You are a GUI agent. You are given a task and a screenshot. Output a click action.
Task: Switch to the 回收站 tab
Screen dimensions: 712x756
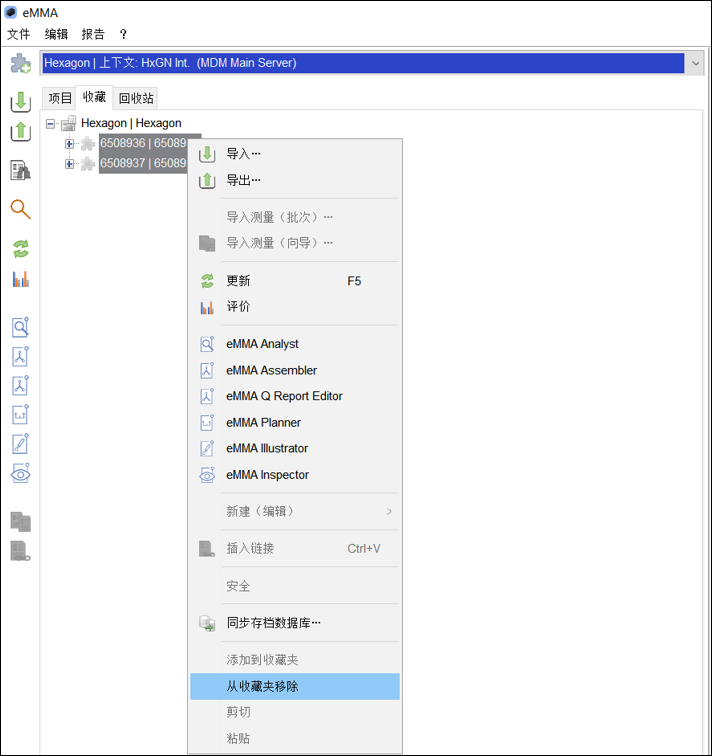coord(136,98)
